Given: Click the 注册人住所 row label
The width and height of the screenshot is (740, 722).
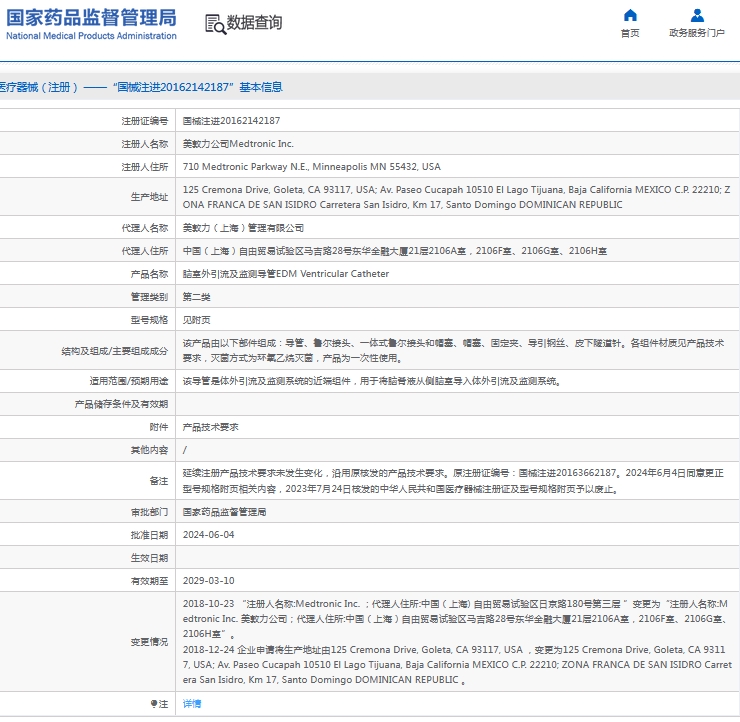Looking at the screenshot, I should tap(144, 167).
